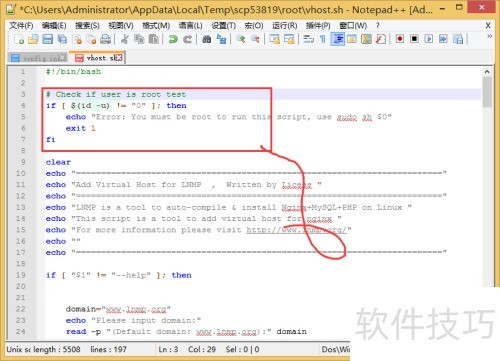Open the 运行(R) menu
Image resolution: width=500 pixels, height=361 pixels.
click(284, 25)
